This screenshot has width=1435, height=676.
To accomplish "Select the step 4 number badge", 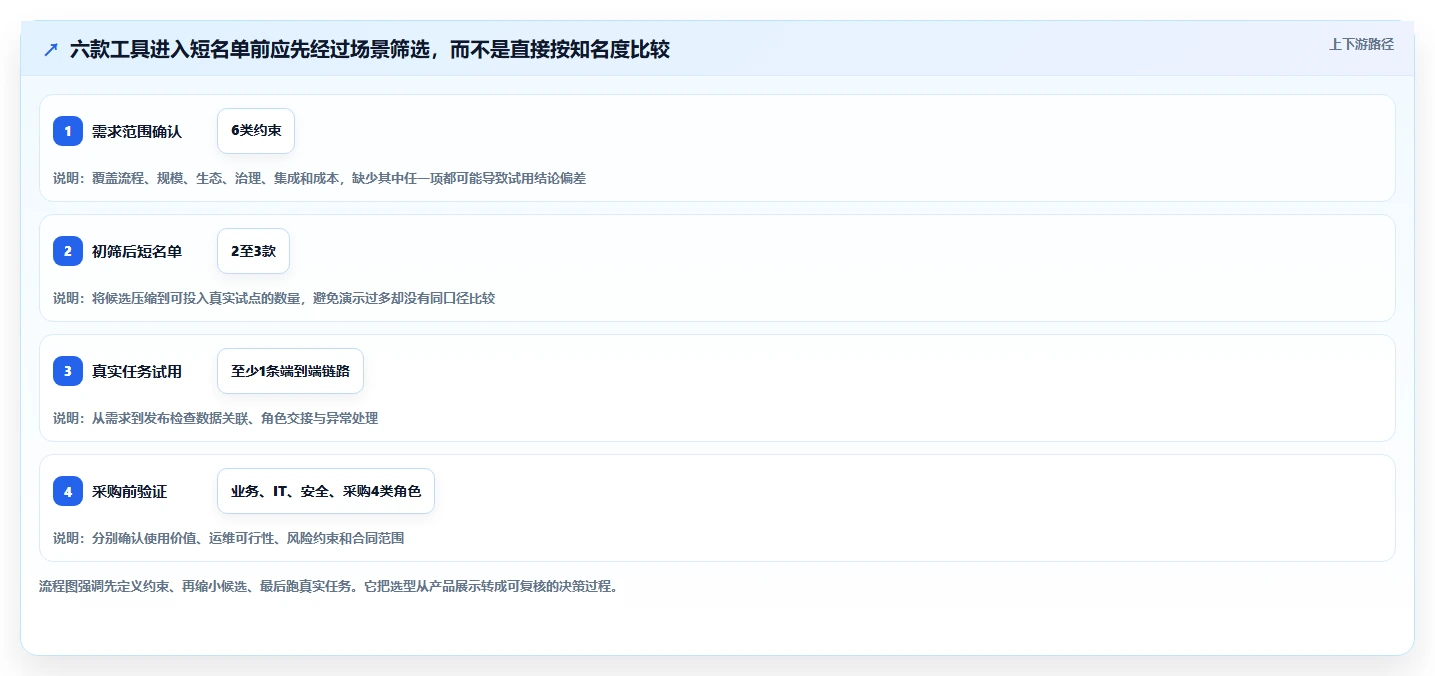I will pyautogui.click(x=68, y=491).
